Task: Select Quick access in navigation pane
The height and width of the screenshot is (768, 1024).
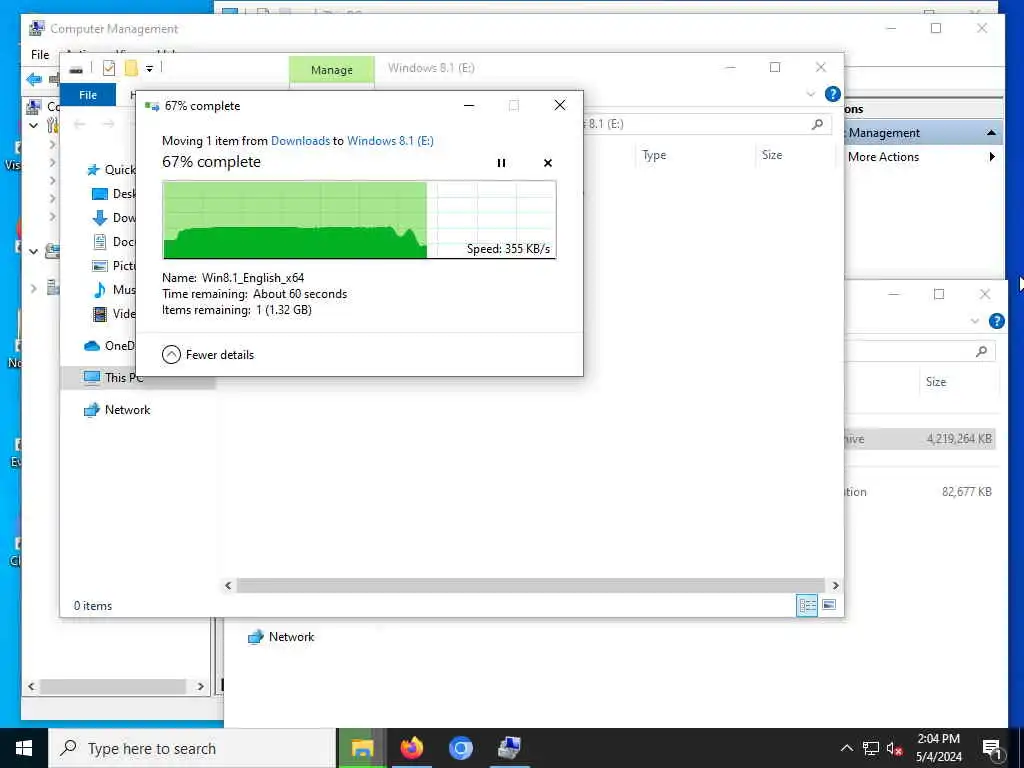Action: [x=111, y=170]
